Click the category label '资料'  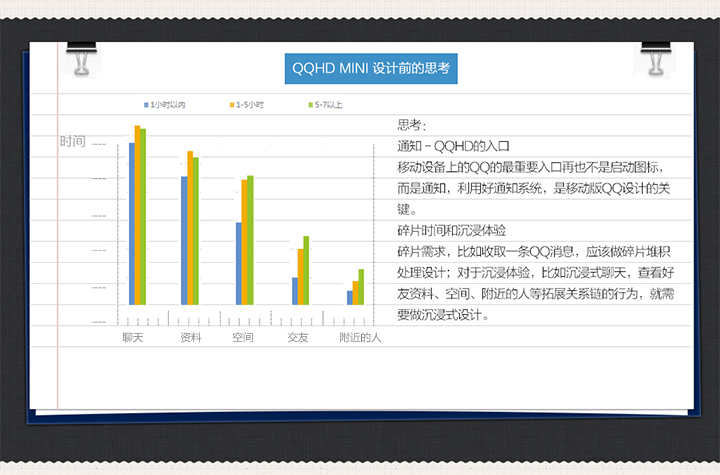[x=191, y=338]
